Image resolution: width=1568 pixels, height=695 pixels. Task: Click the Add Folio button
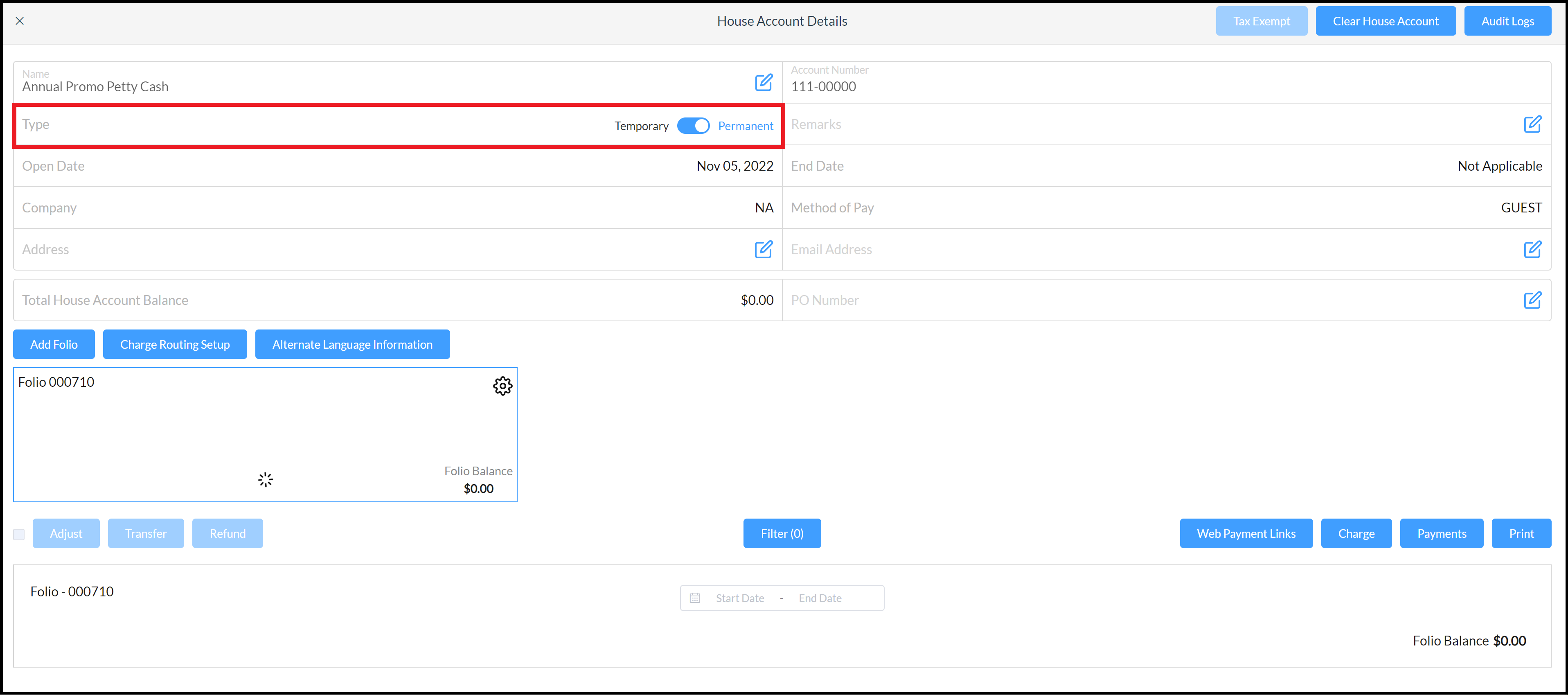pos(54,344)
